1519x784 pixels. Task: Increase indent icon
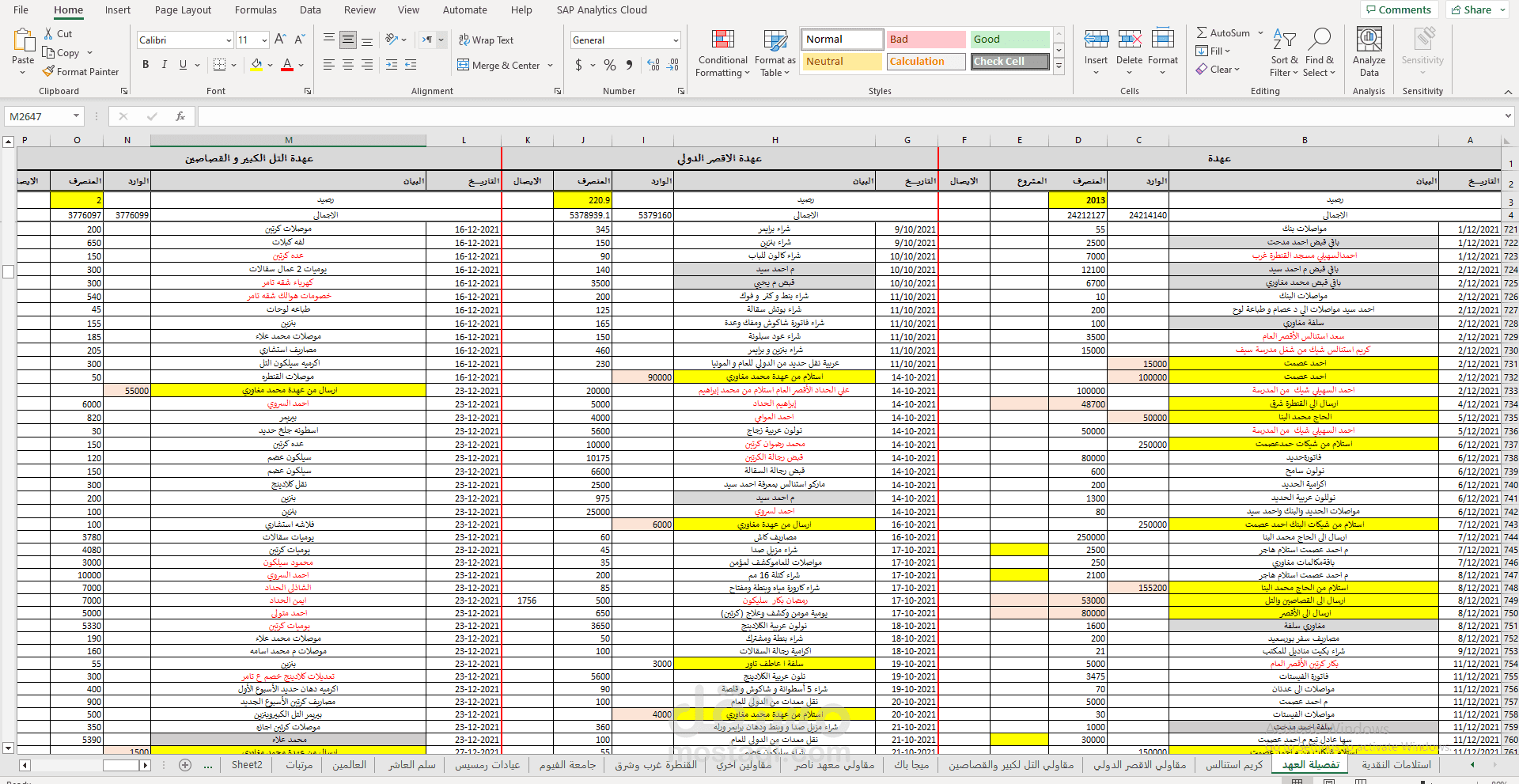coord(411,65)
